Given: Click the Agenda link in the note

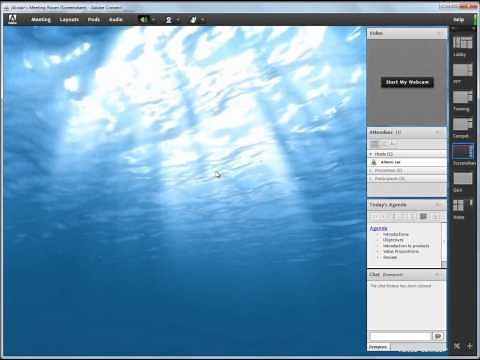Looking at the screenshot, I should coord(378,228).
